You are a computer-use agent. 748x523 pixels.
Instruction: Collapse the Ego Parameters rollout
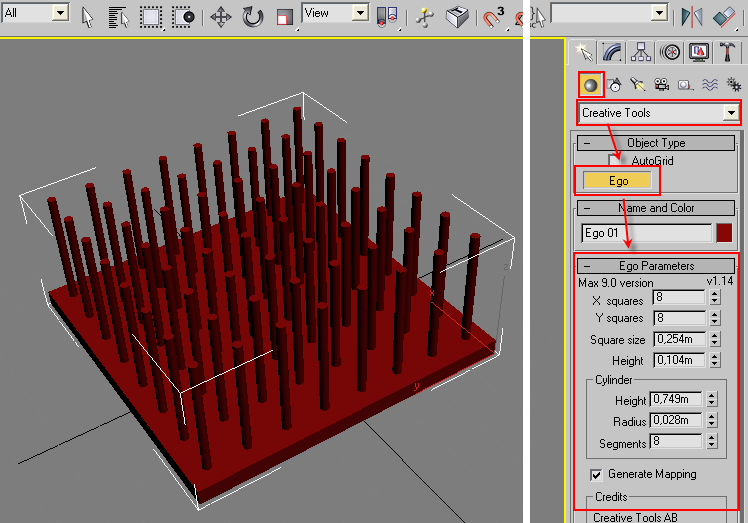tap(655, 266)
